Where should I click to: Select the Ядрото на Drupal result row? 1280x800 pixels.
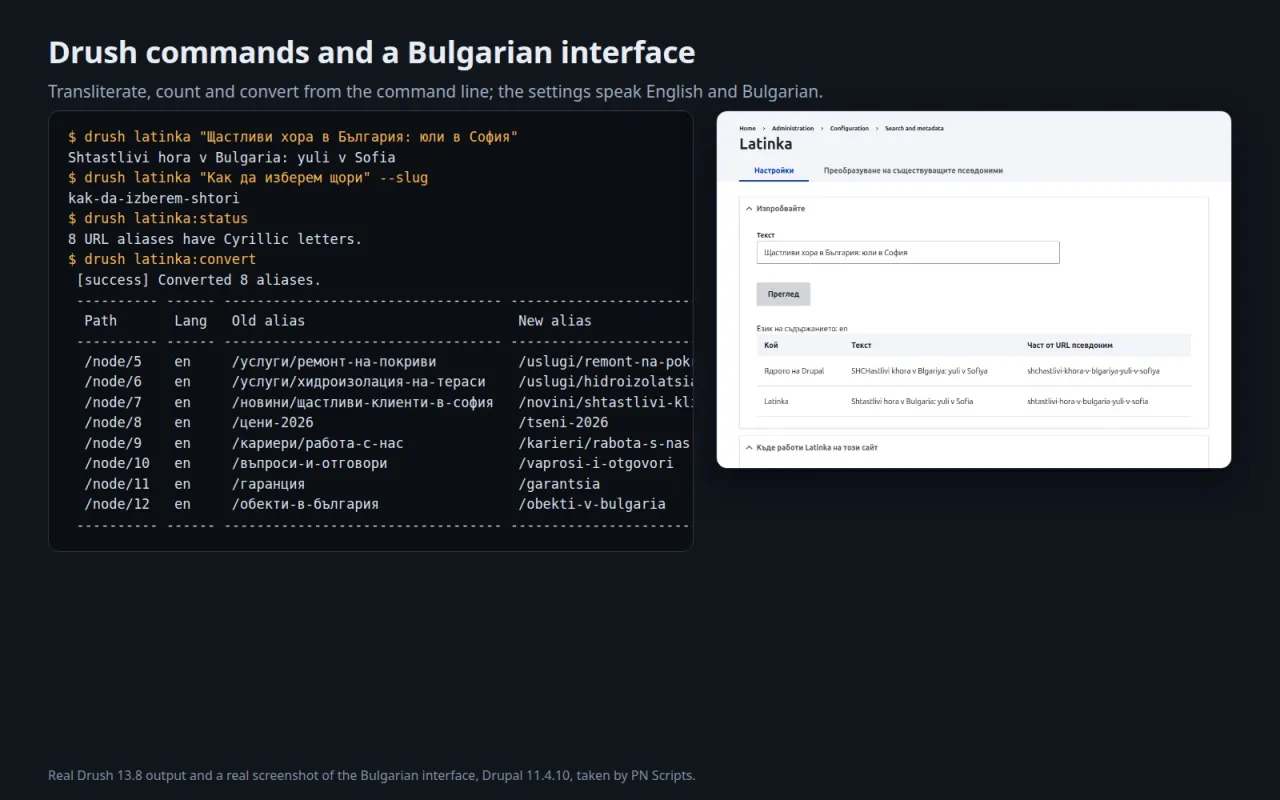pyautogui.click(x=974, y=371)
